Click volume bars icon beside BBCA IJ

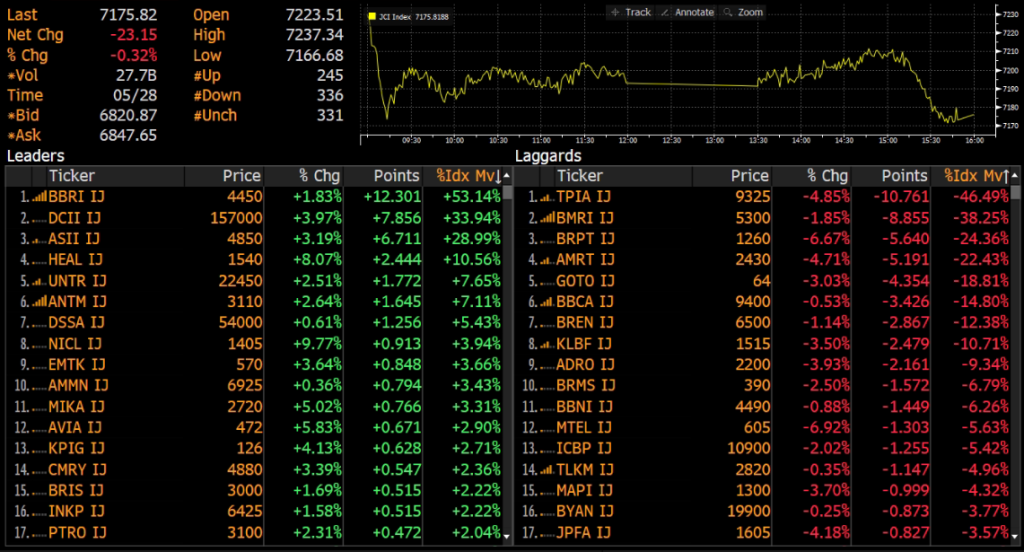(547, 302)
